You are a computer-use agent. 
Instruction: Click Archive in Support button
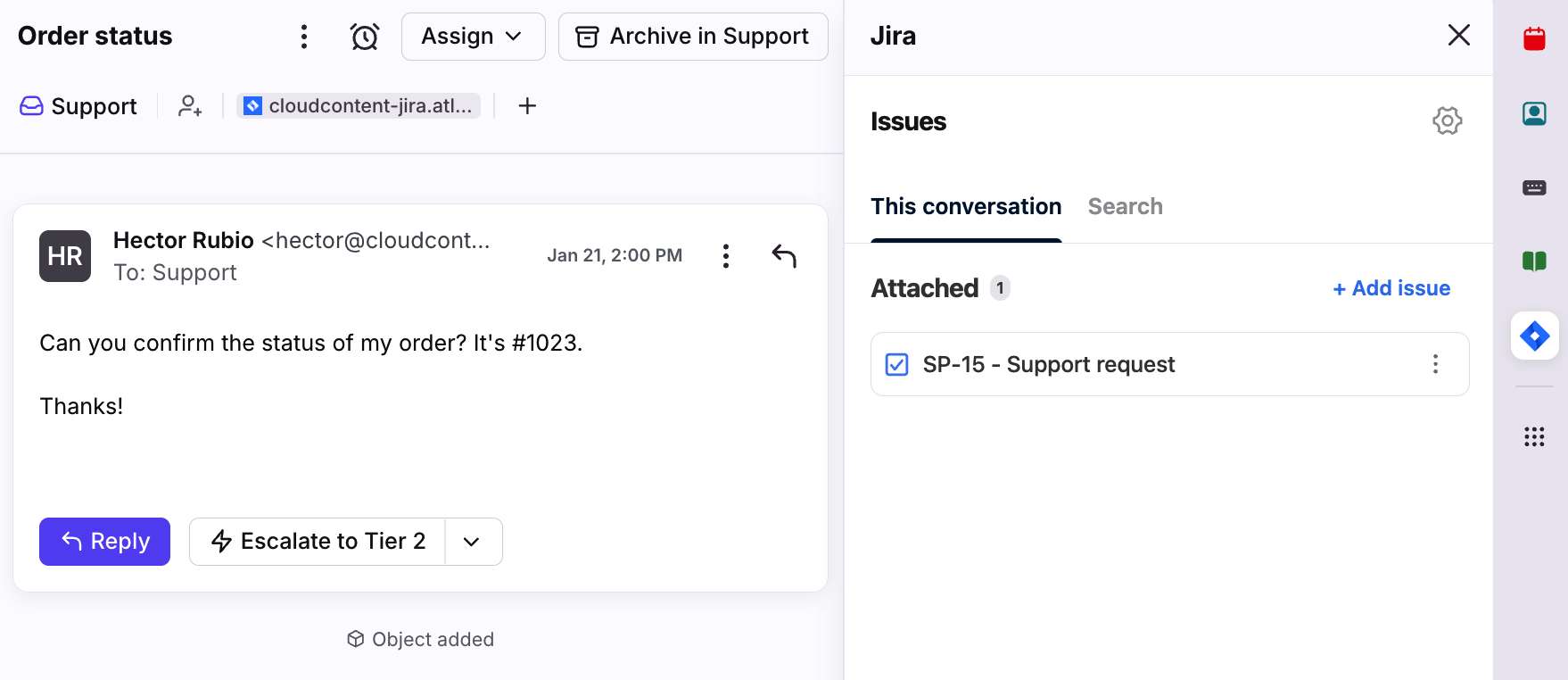[693, 37]
